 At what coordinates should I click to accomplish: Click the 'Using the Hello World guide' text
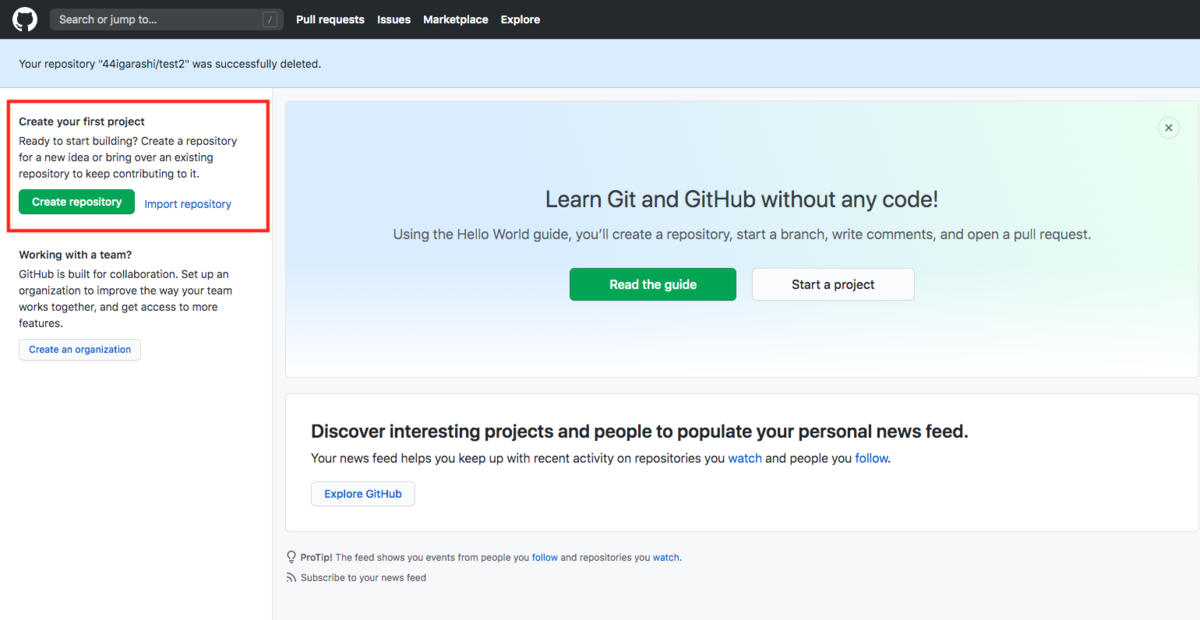point(742,235)
